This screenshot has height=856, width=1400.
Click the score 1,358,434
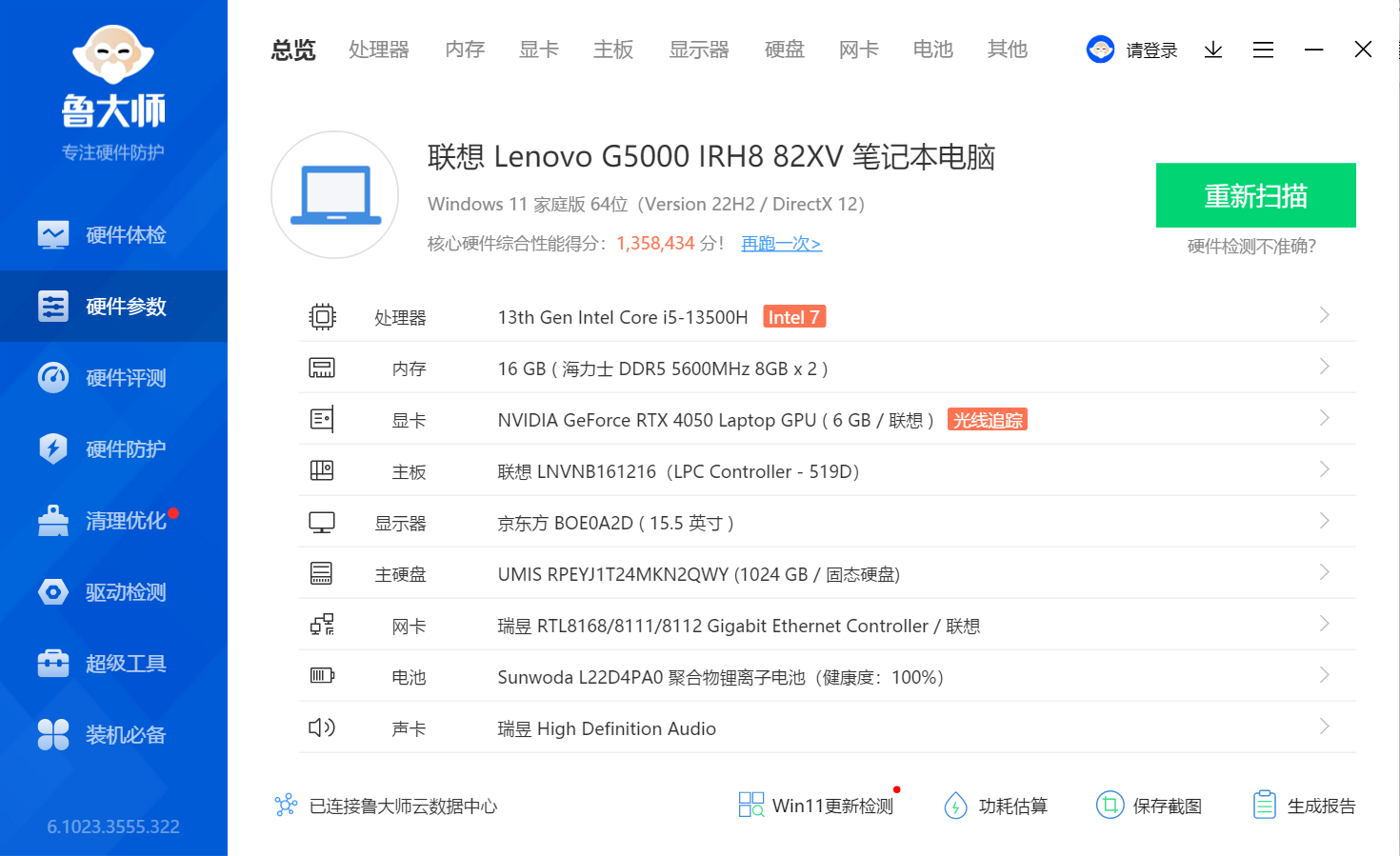(655, 244)
